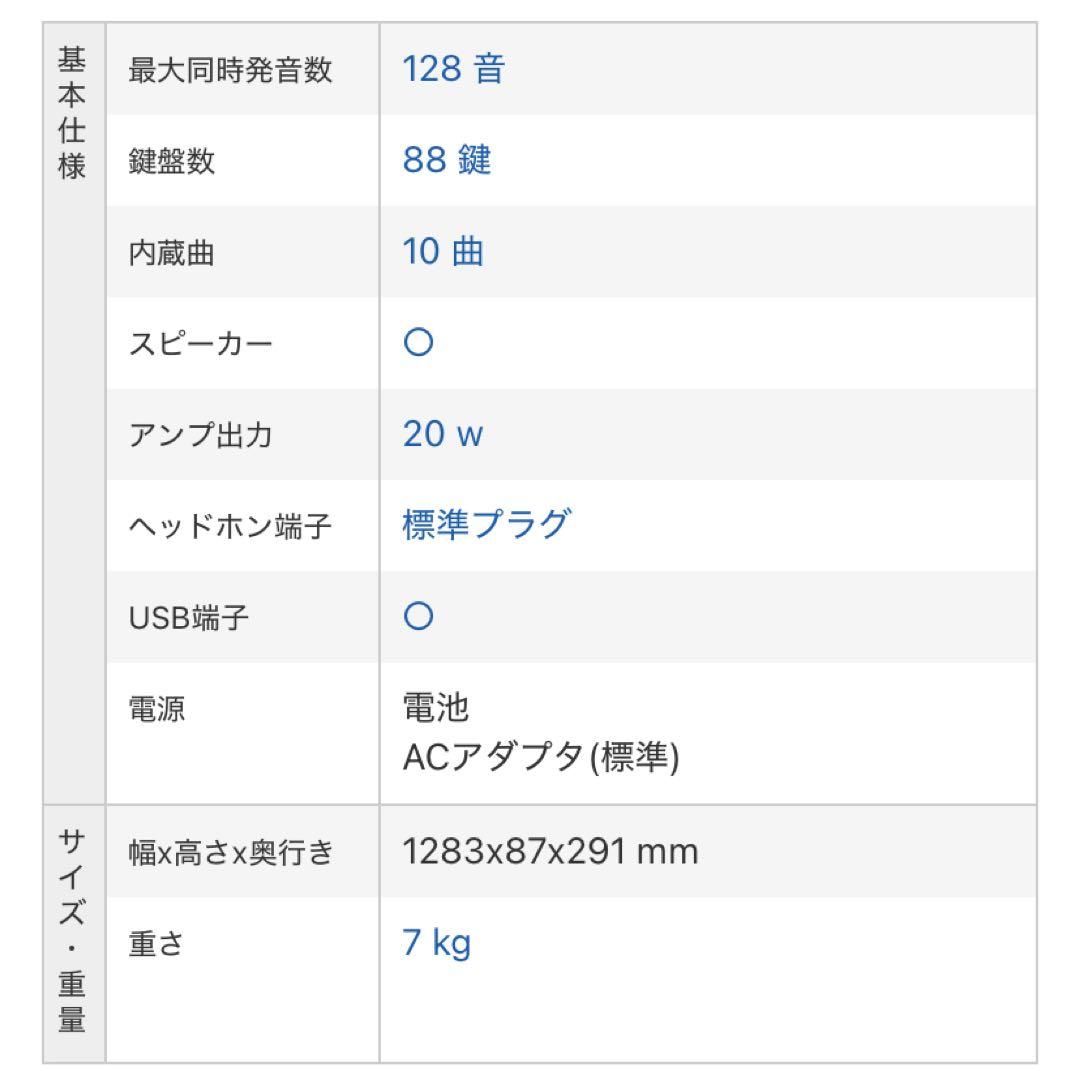Select the 電源 row label

pyautogui.click(x=157, y=709)
